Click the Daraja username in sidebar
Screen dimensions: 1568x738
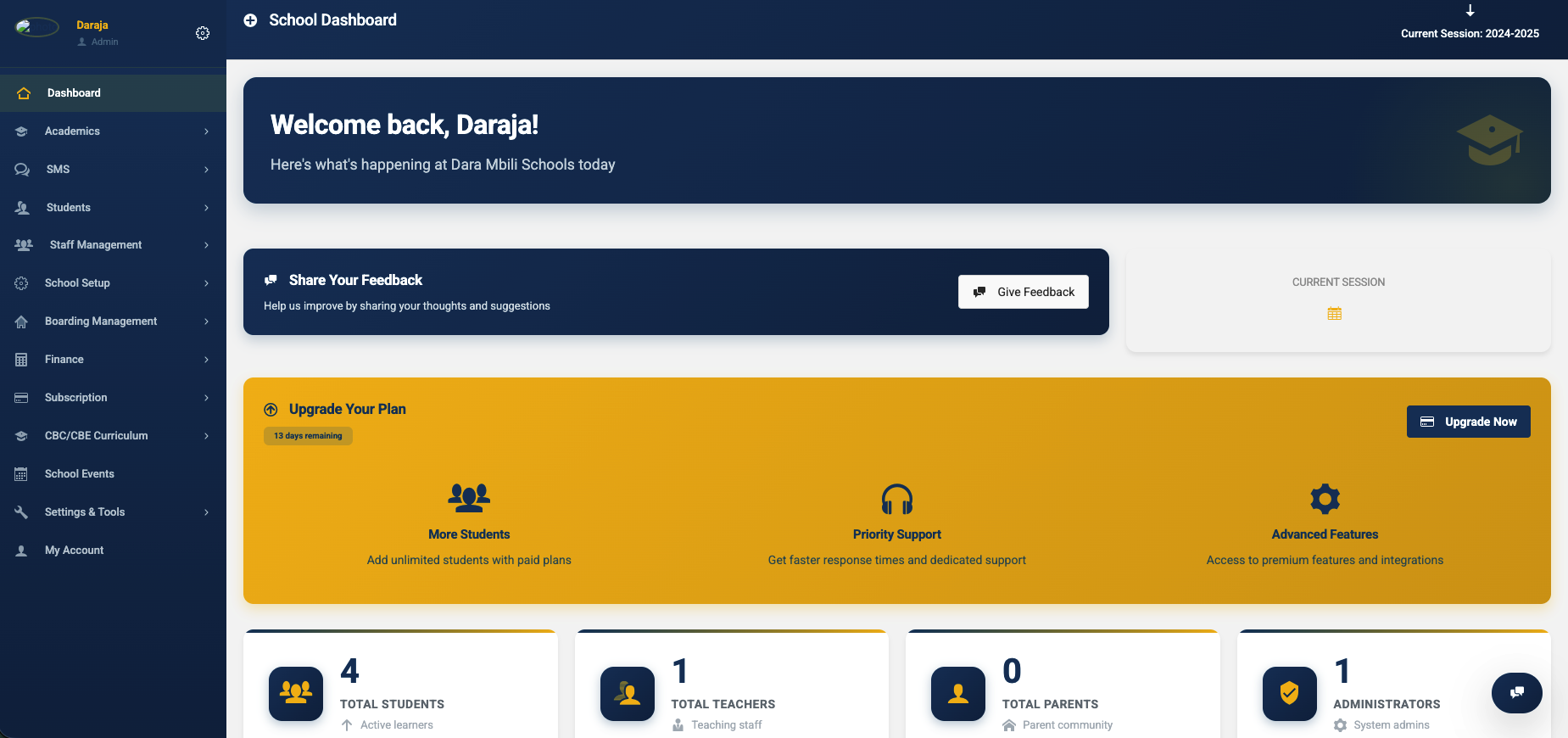click(x=92, y=25)
